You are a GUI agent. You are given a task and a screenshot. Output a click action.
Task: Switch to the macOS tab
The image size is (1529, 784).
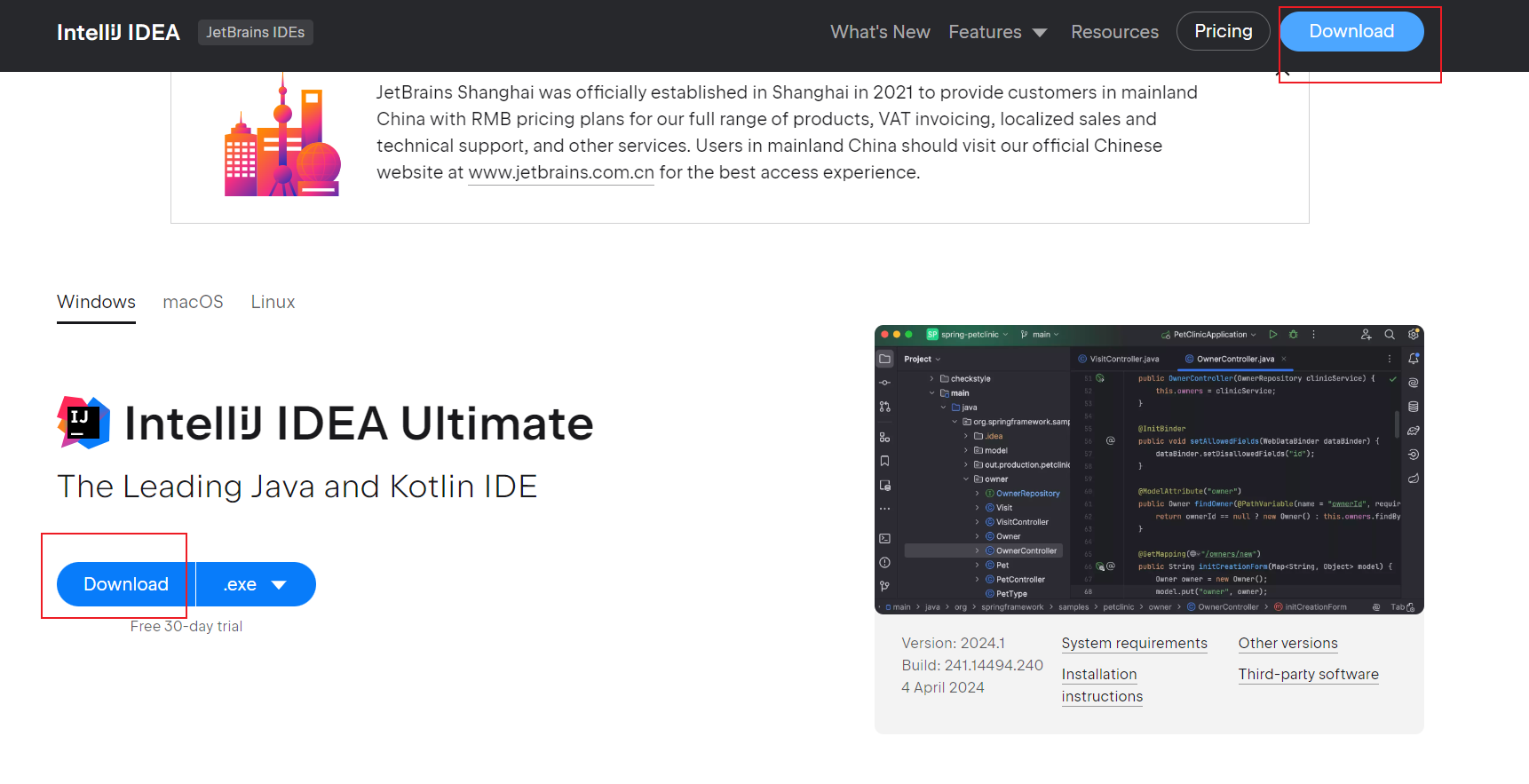click(193, 302)
